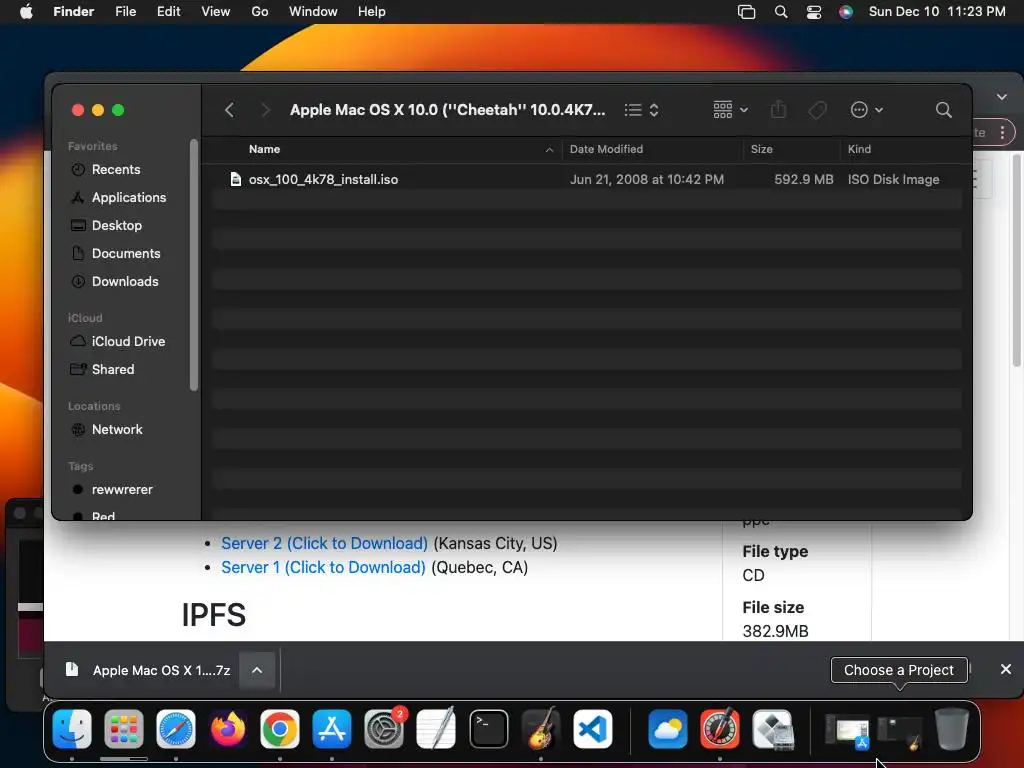Click Server 2 Kansas City download link
Screen dimensions: 1024x768
pos(324,543)
